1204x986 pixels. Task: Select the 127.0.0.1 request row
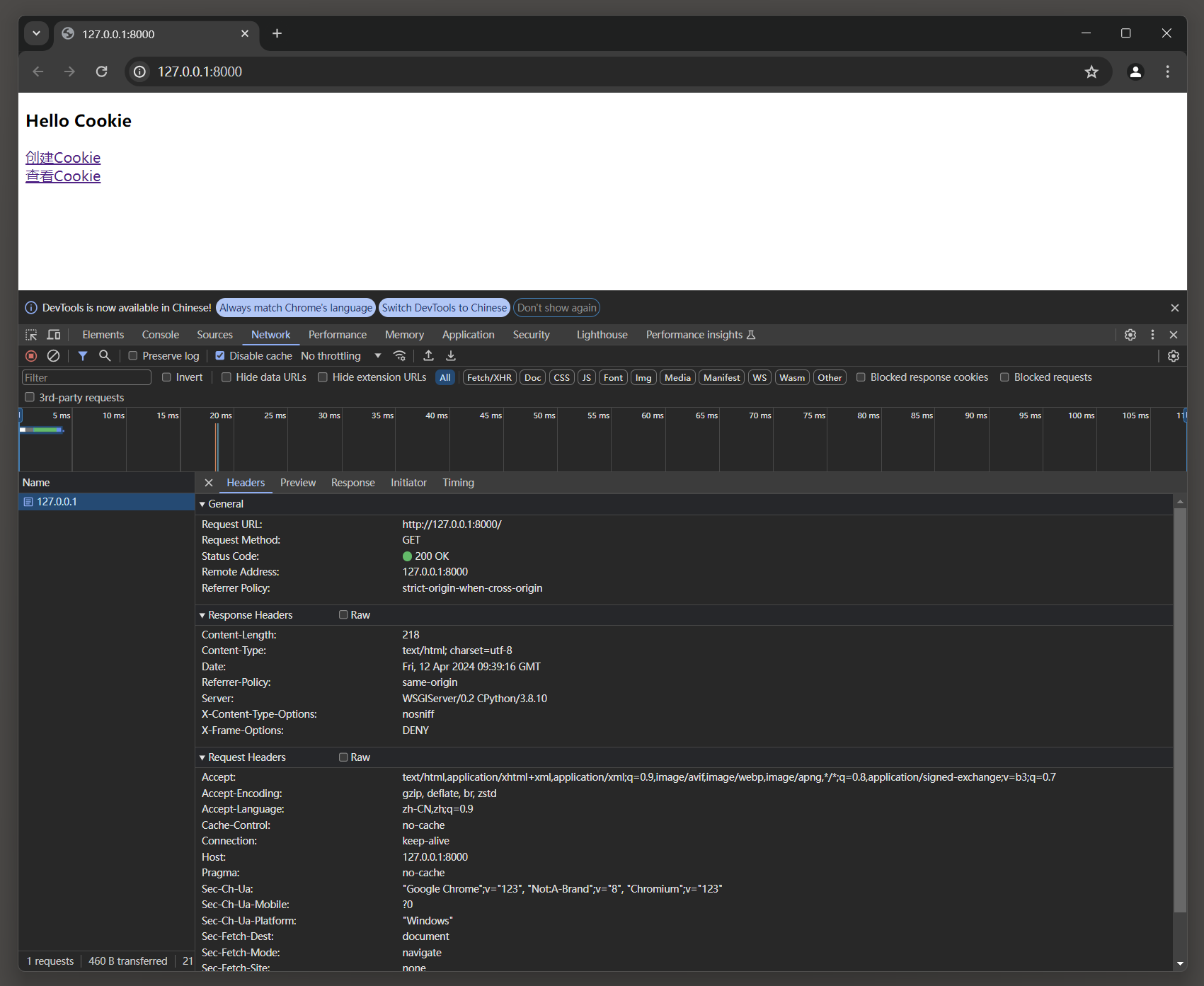106,502
